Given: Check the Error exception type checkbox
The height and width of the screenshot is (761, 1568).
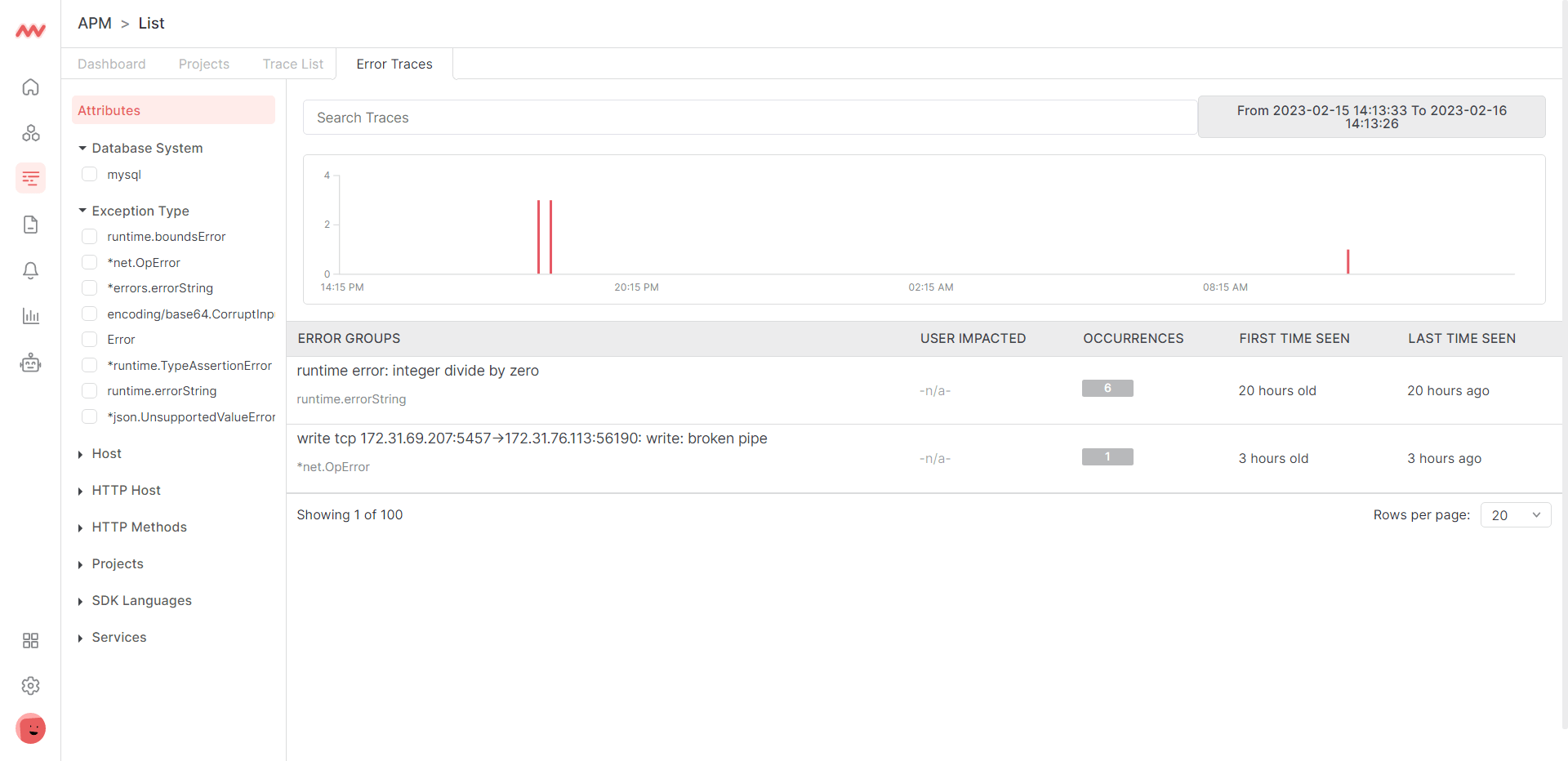Looking at the screenshot, I should [90, 339].
